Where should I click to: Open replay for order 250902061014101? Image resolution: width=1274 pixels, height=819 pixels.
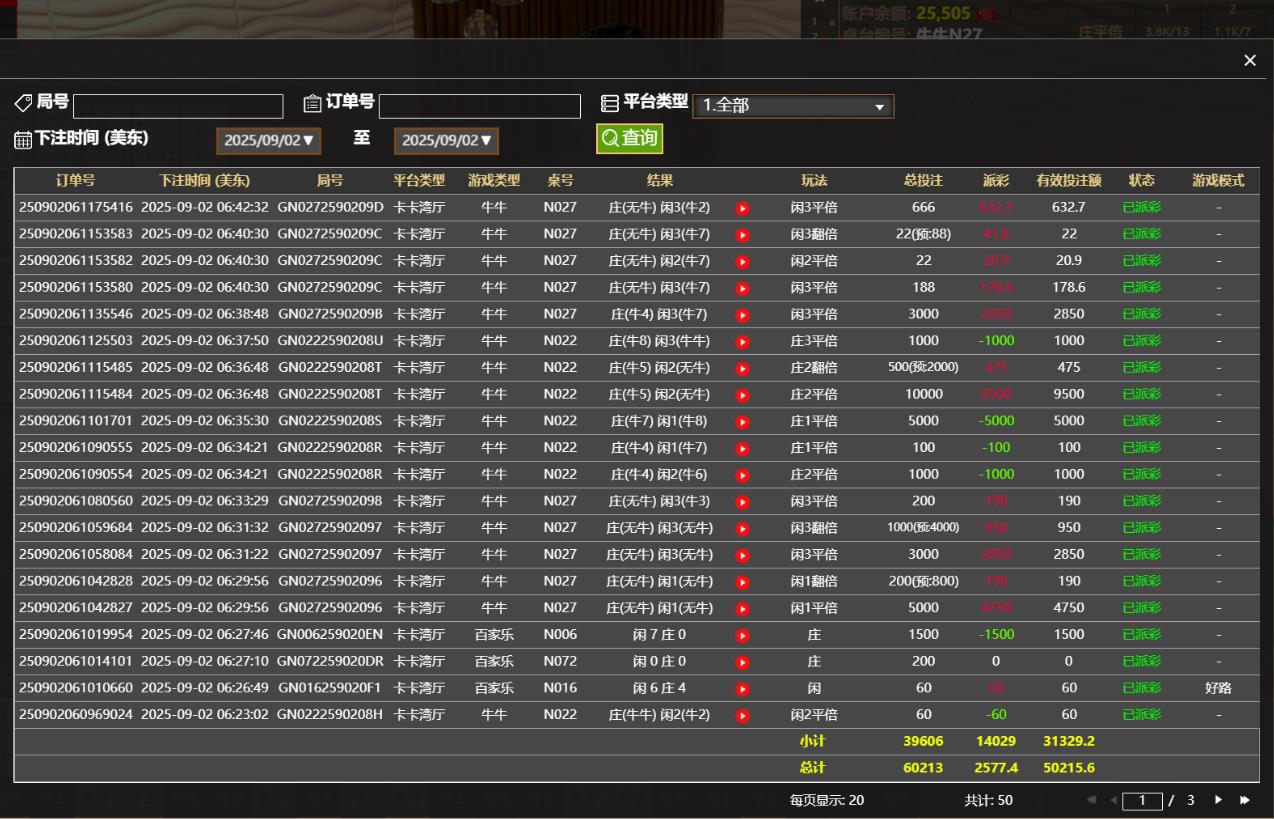pos(742,662)
